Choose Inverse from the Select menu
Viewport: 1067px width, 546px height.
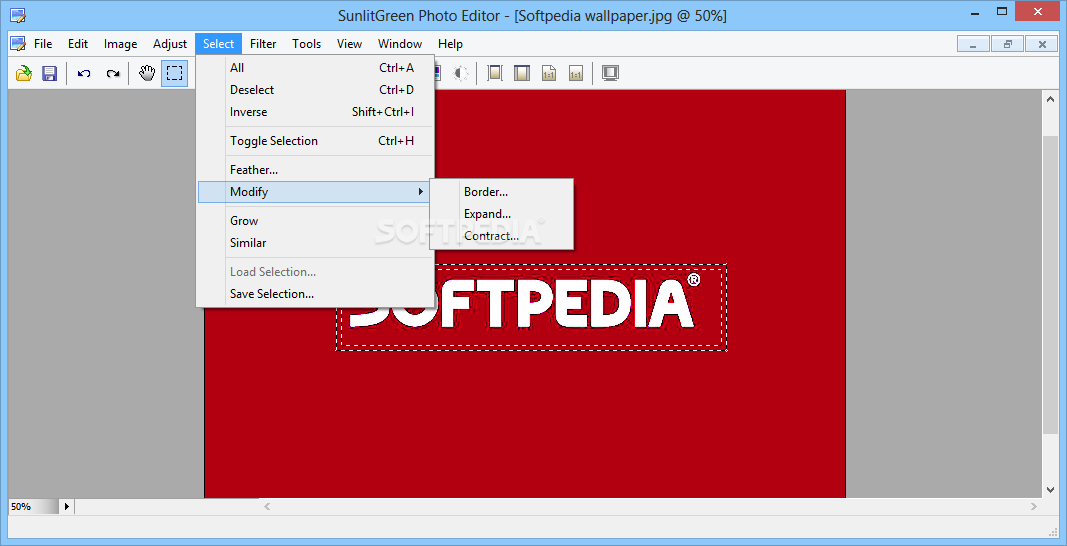tap(315, 112)
